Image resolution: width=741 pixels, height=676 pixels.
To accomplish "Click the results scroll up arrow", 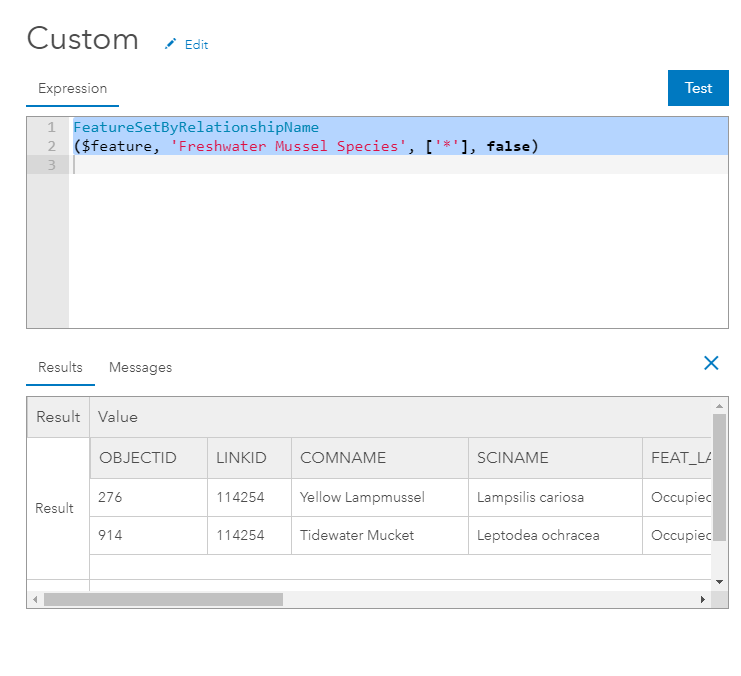I will (719, 405).
